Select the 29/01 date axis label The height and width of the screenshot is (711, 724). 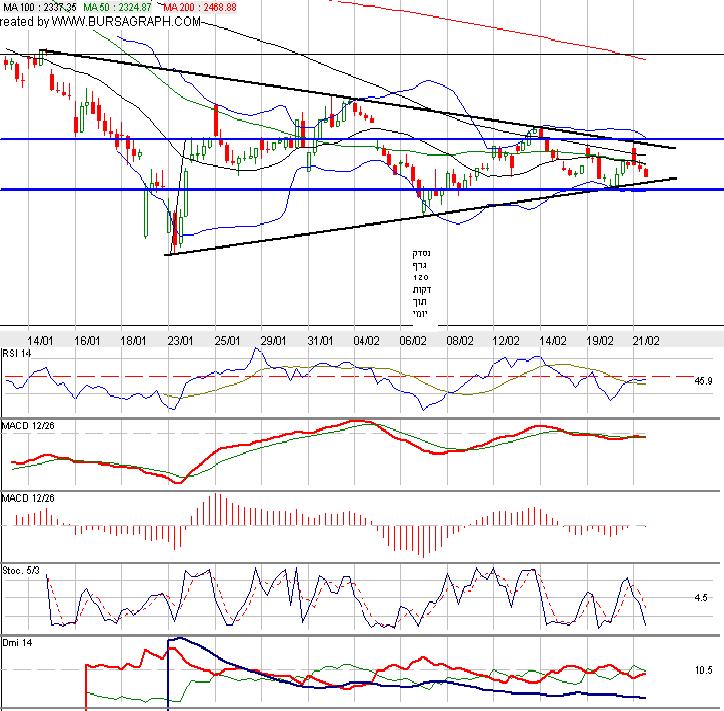click(273, 341)
